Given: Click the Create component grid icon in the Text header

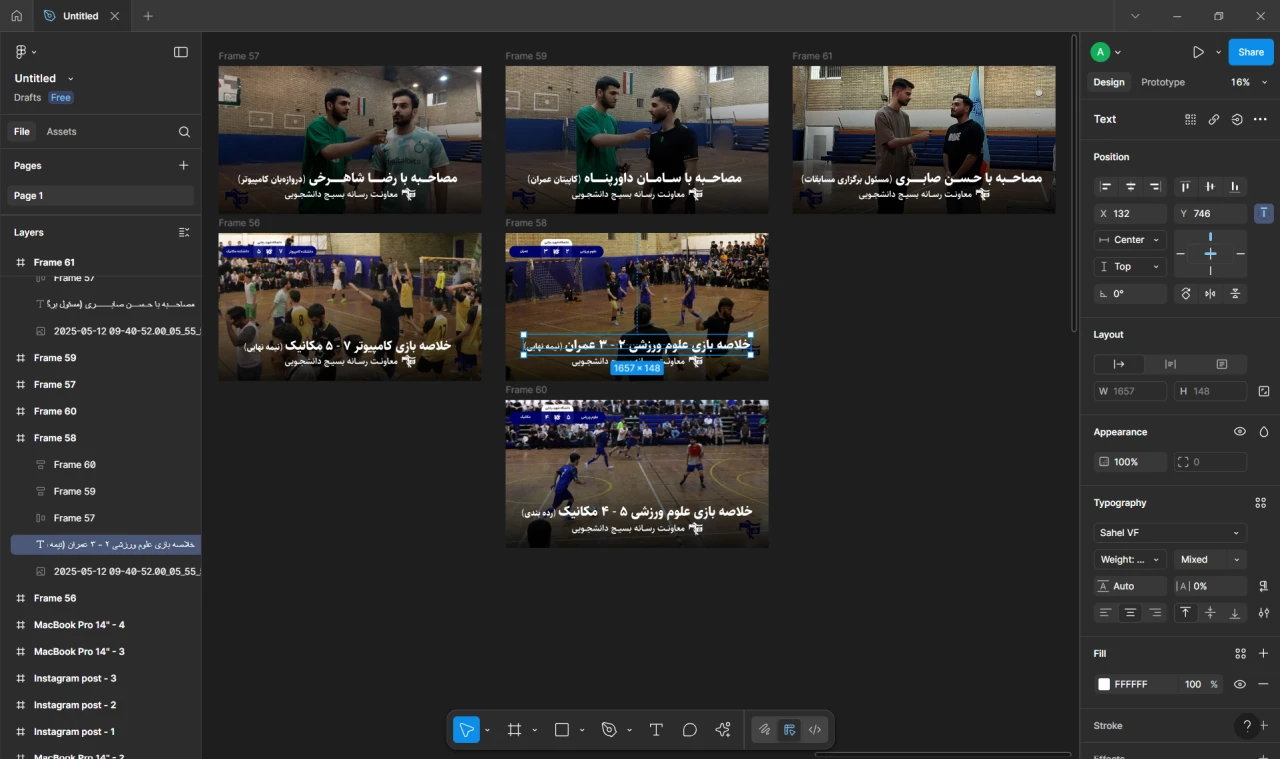Looking at the screenshot, I should [1191, 119].
